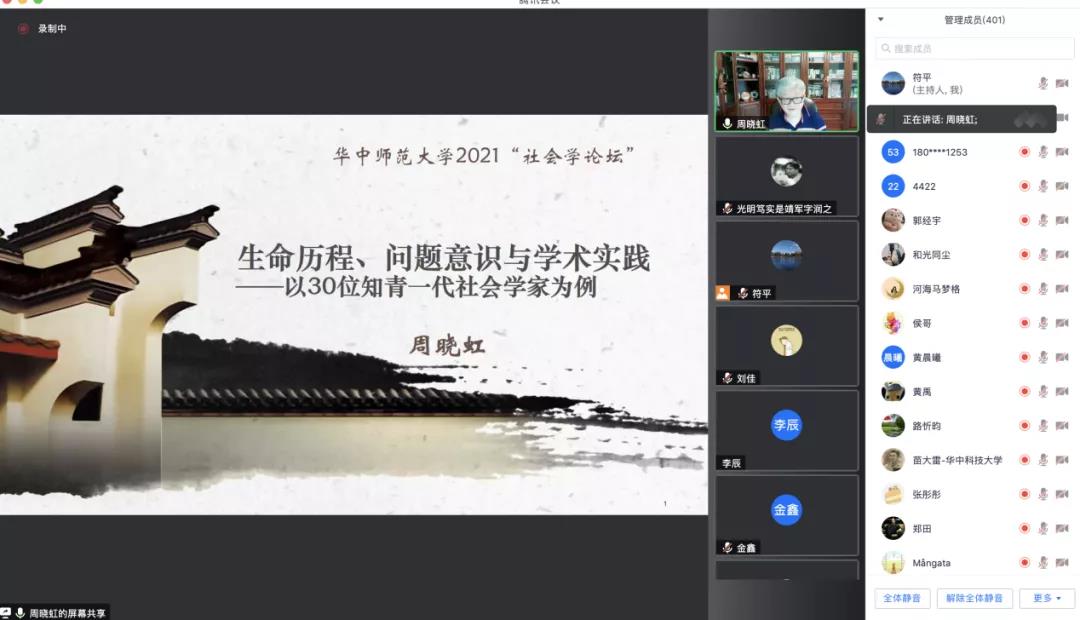
Task: Click the record icon for 4422
Action: coord(1024,186)
